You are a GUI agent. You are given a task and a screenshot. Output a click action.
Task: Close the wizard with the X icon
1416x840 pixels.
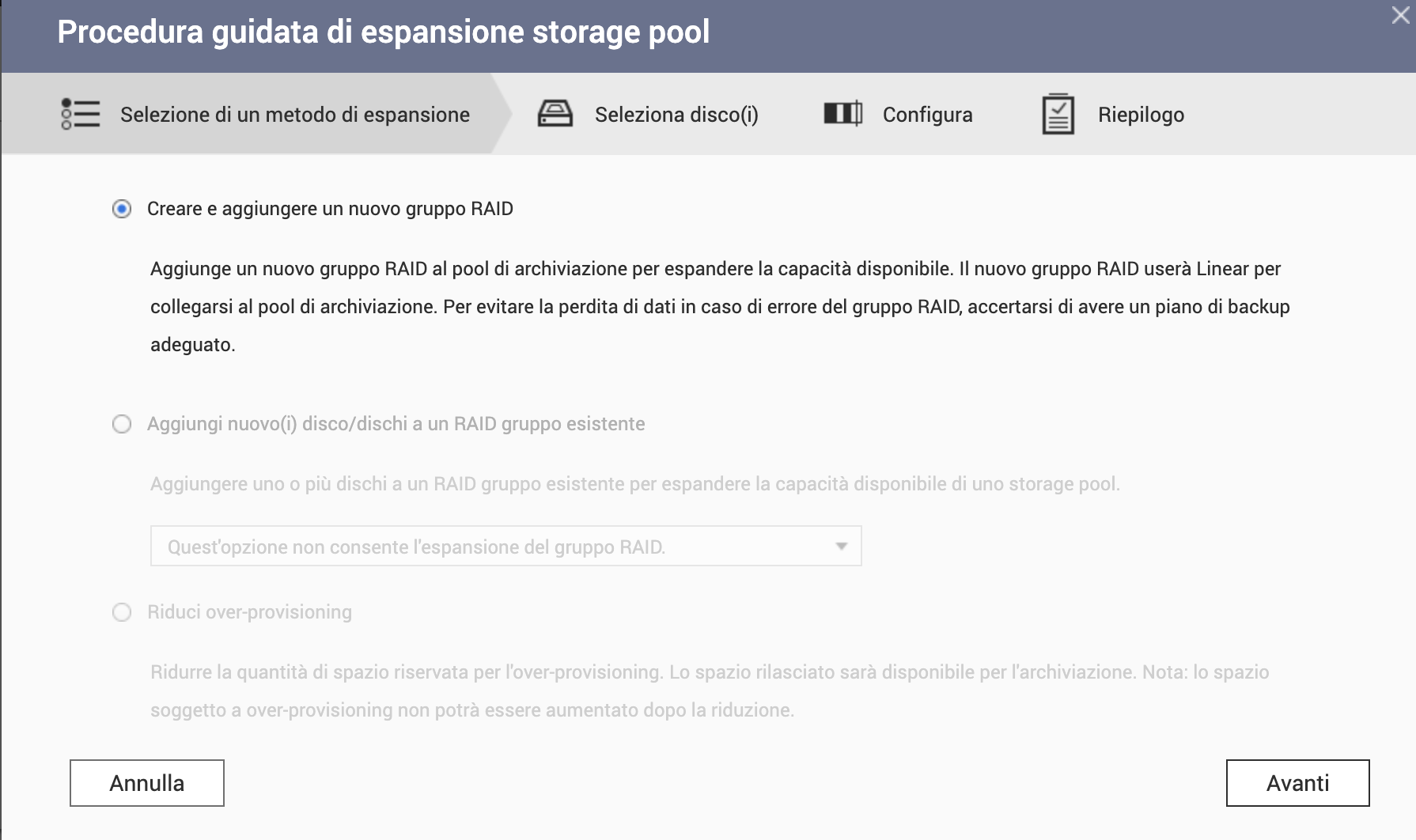pos(1400,16)
